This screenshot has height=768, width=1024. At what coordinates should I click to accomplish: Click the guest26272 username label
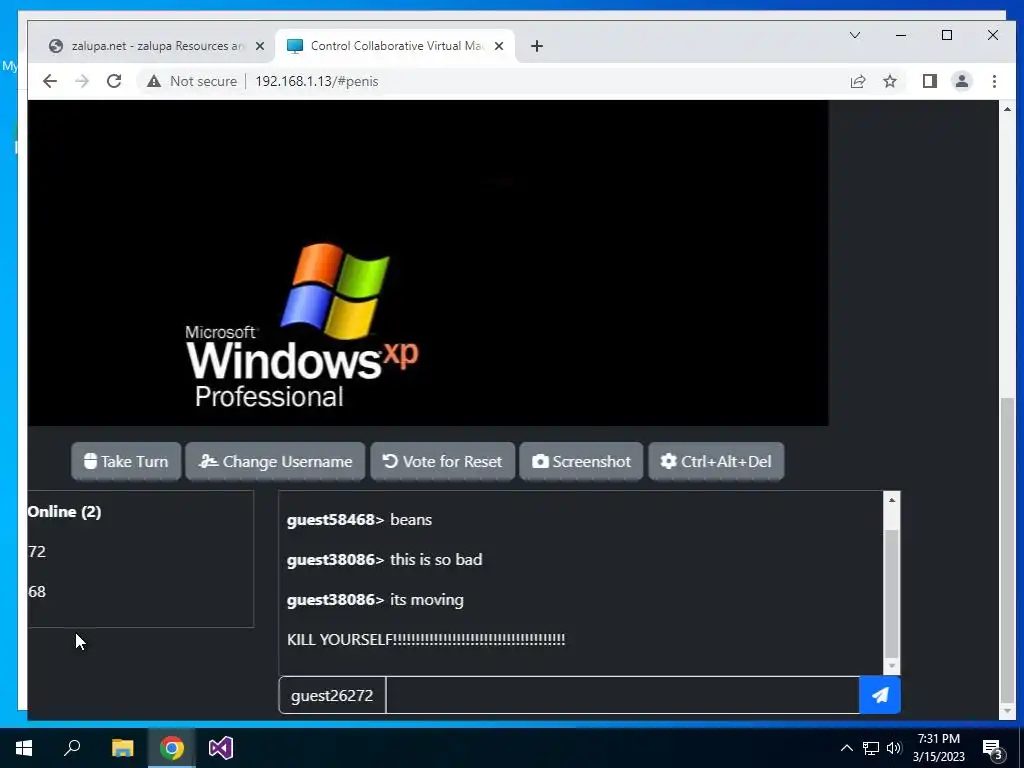332,695
